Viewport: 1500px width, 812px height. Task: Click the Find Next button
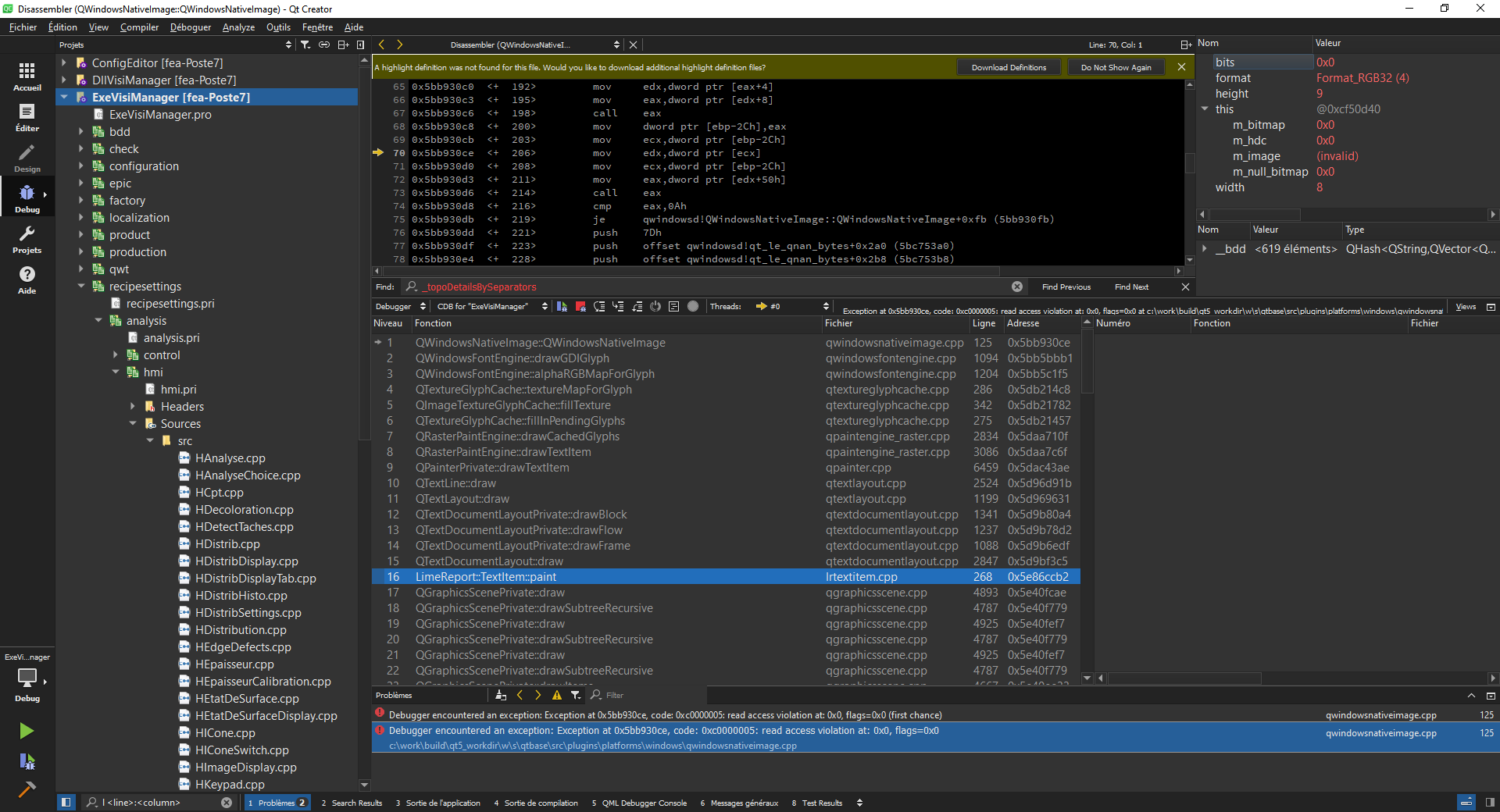[1130, 287]
